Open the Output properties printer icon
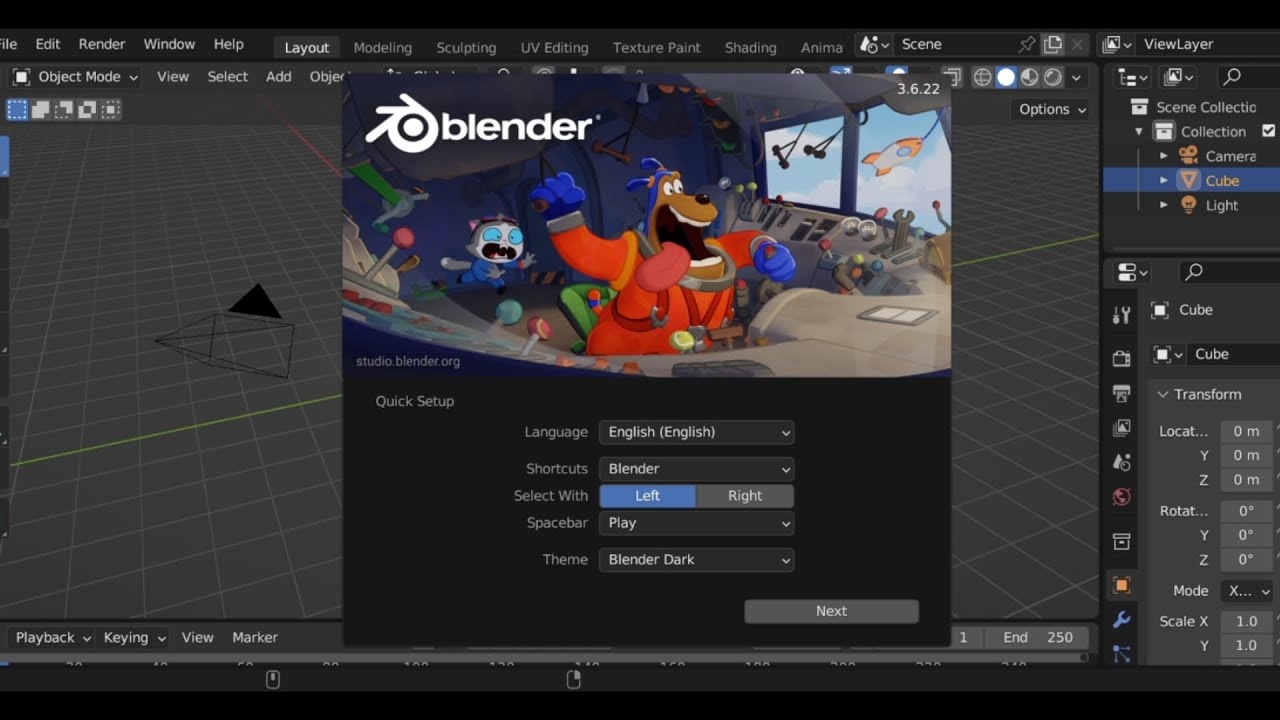Image resolution: width=1280 pixels, height=720 pixels. (x=1121, y=393)
